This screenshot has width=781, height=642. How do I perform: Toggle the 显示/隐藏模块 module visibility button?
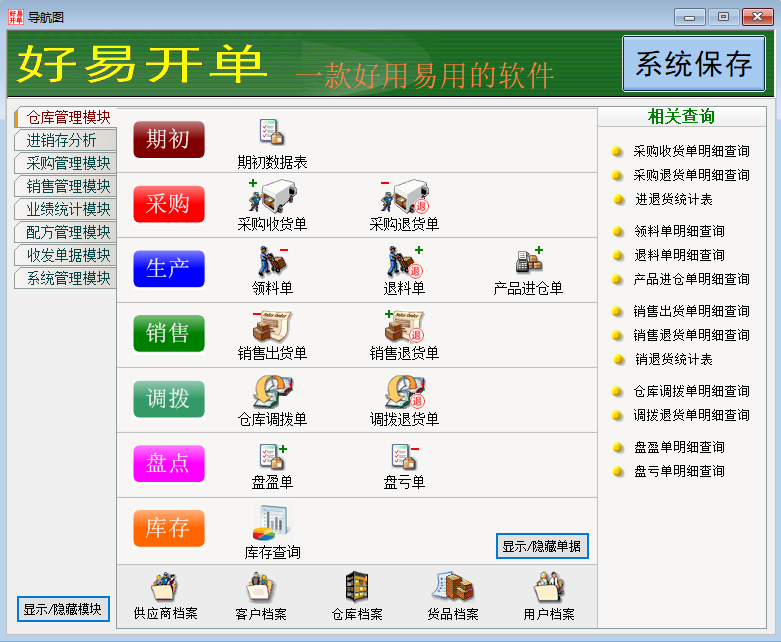[x=63, y=609]
